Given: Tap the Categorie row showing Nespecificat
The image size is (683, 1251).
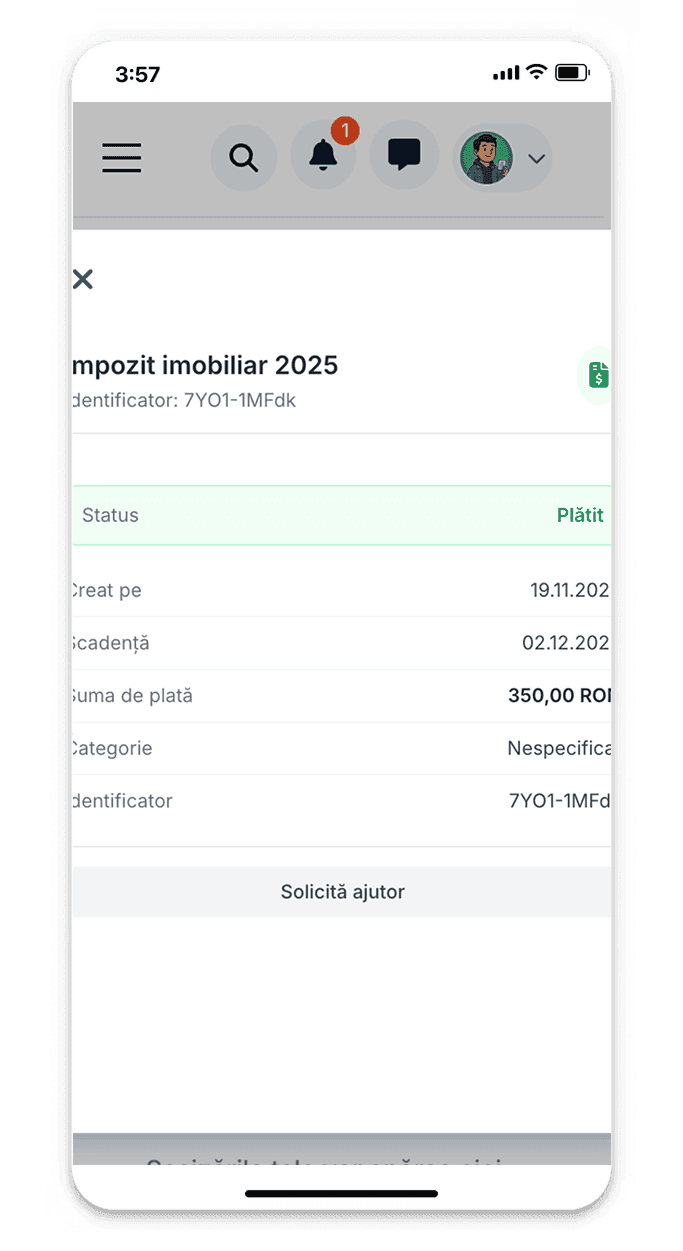Looking at the screenshot, I should tap(340, 747).
